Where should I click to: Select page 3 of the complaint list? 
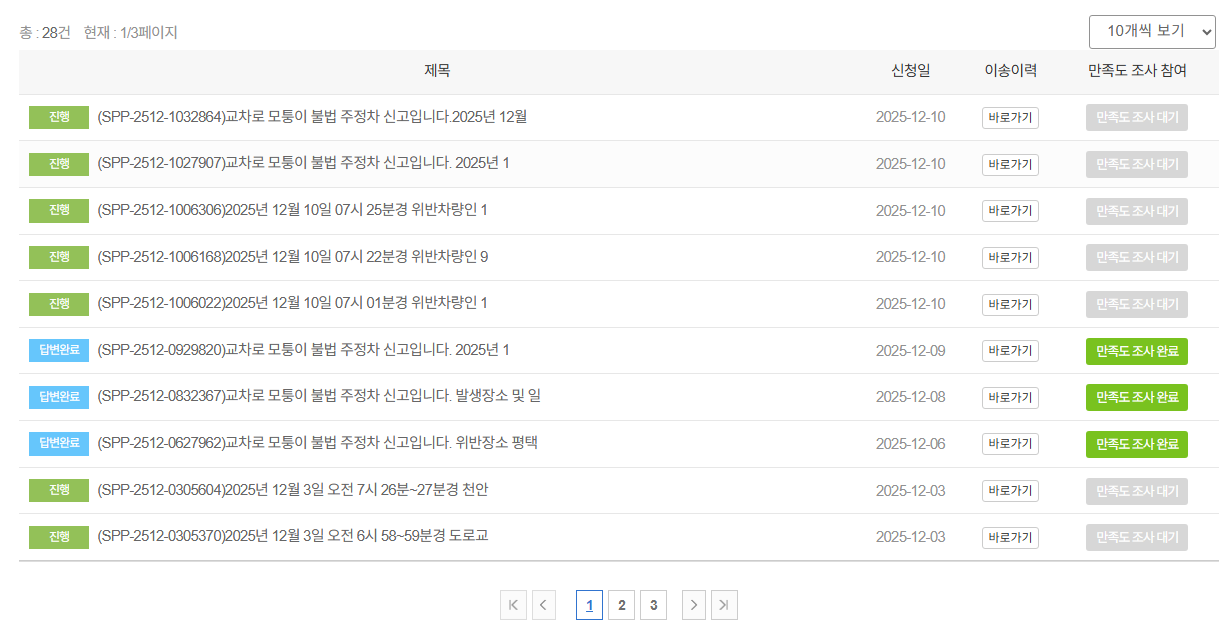click(653, 604)
